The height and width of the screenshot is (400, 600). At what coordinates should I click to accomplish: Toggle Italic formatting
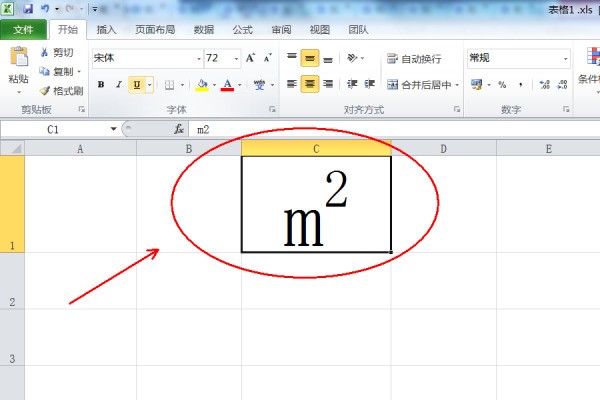click(119, 84)
